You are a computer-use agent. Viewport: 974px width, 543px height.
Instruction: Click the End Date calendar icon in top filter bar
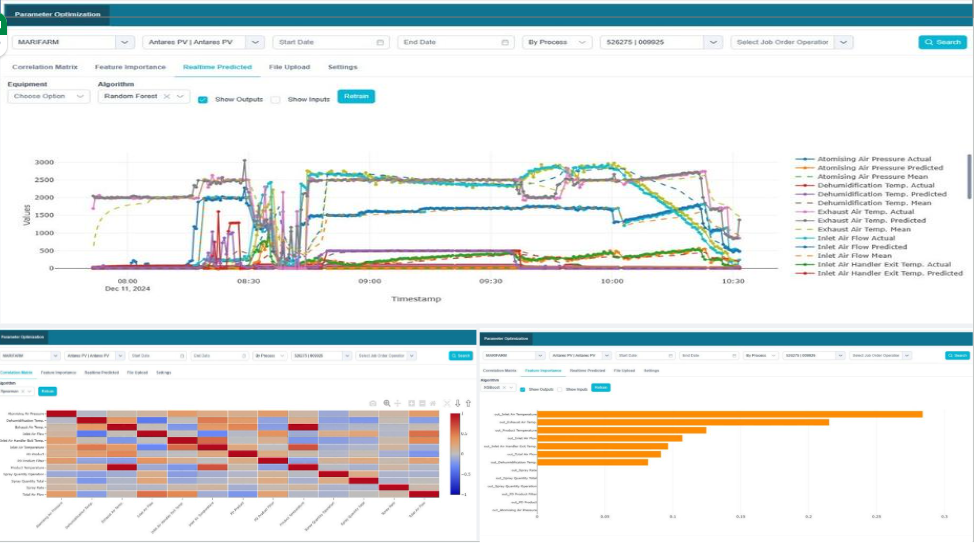tap(506, 42)
